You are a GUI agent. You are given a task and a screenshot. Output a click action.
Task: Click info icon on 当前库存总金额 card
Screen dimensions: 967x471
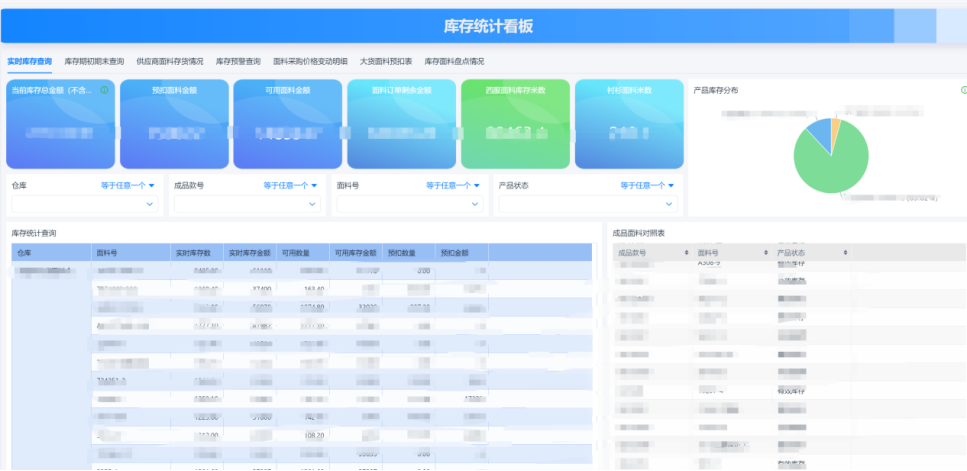click(104, 90)
